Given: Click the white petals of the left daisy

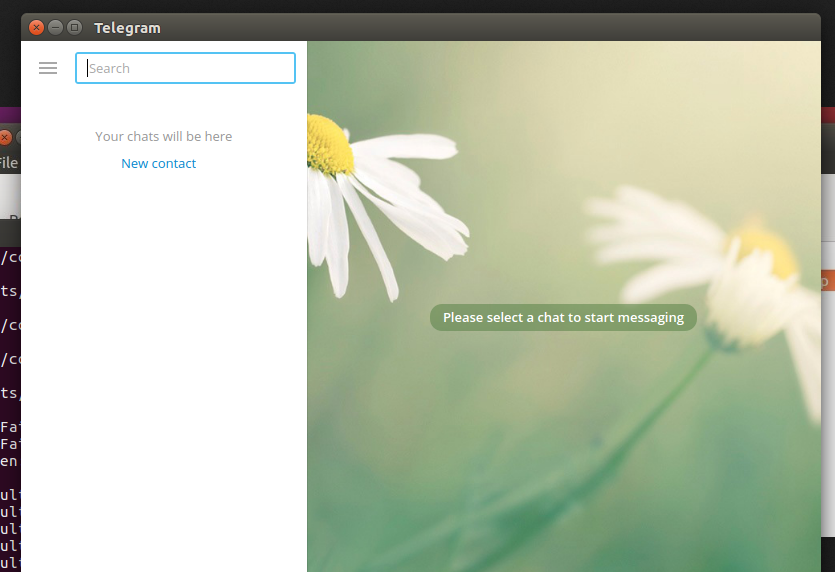Looking at the screenshot, I should pyautogui.click(x=400, y=200).
